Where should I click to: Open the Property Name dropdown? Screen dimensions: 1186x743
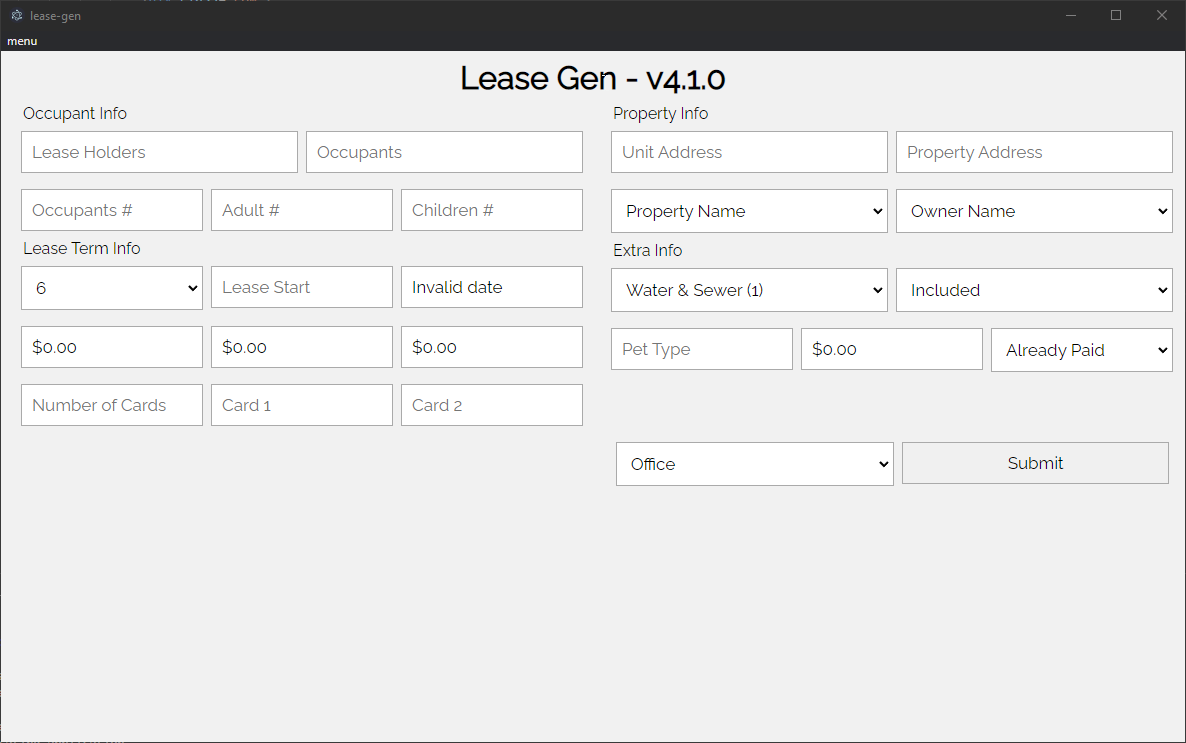[749, 211]
